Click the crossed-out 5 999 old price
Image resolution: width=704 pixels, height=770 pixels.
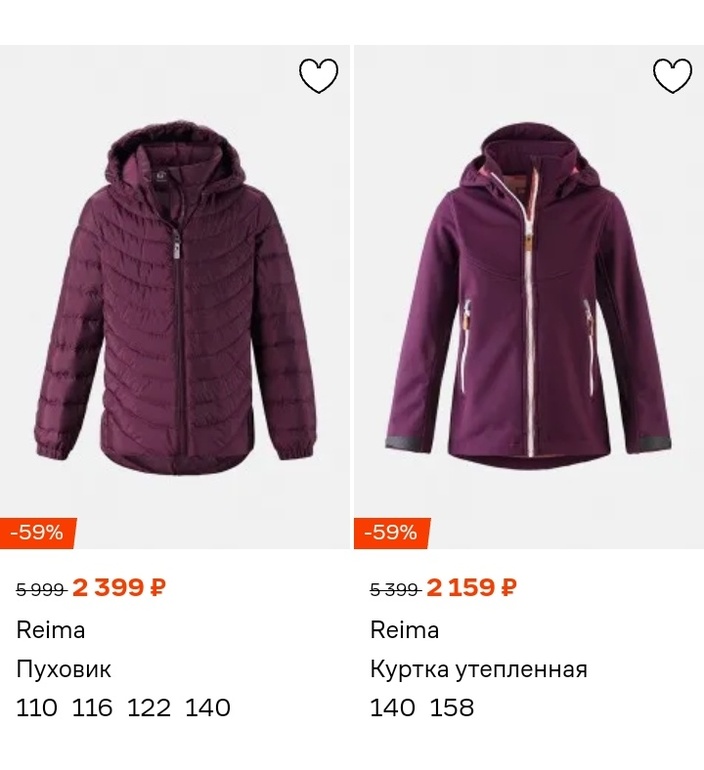pos(40,589)
